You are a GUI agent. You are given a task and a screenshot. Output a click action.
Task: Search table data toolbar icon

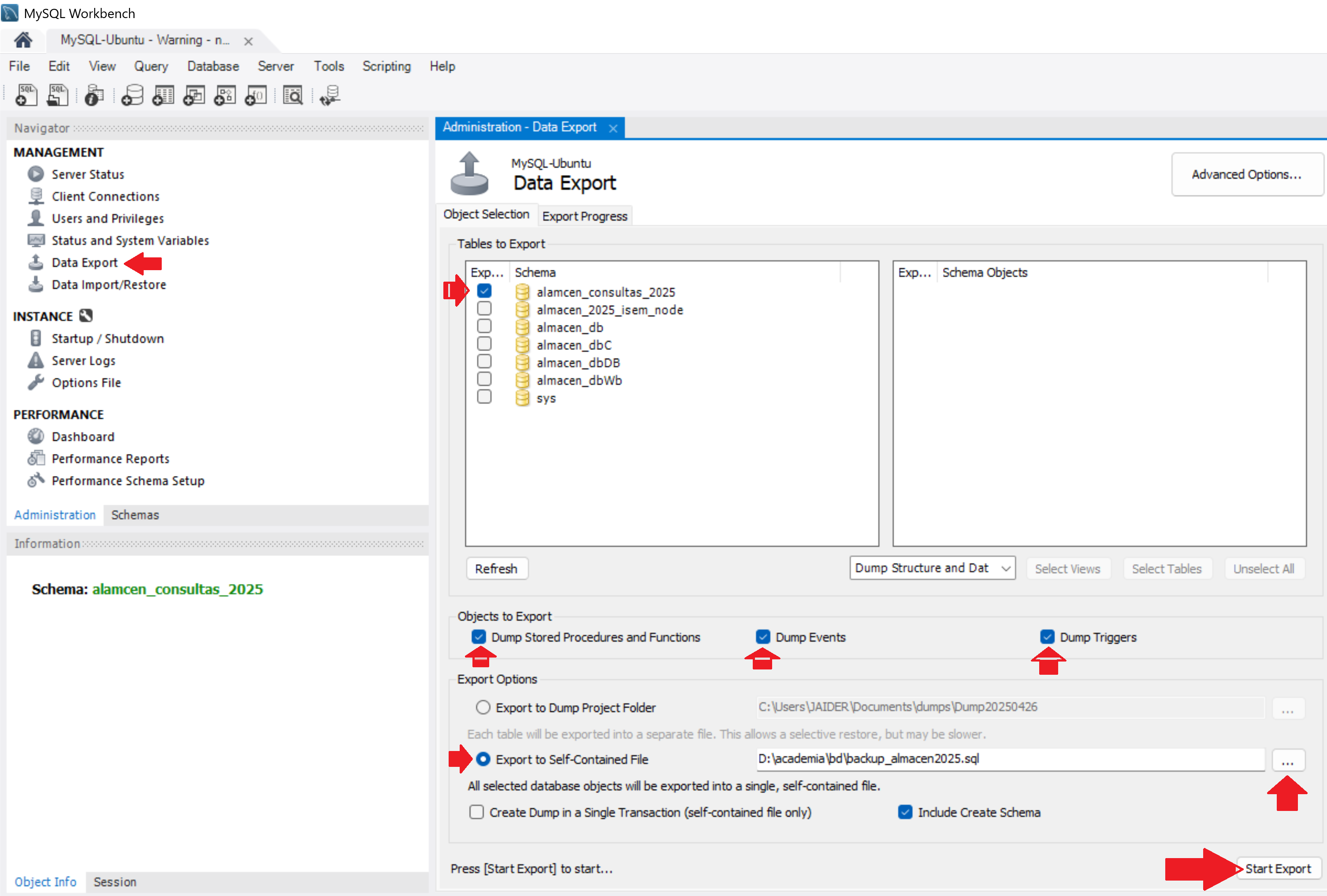pyautogui.click(x=293, y=95)
